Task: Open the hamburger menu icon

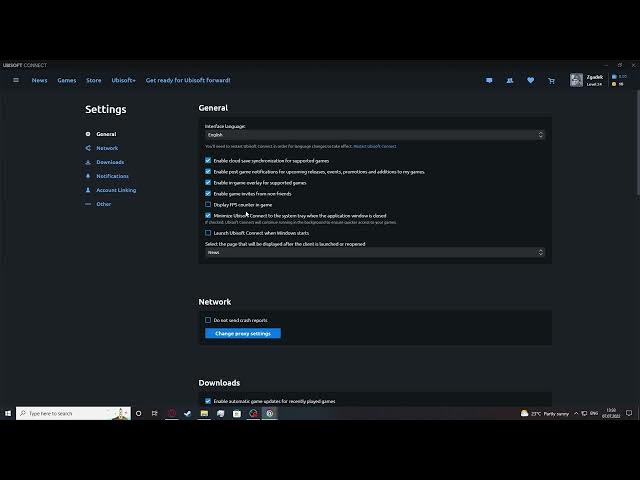Action: [x=15, y=80]
